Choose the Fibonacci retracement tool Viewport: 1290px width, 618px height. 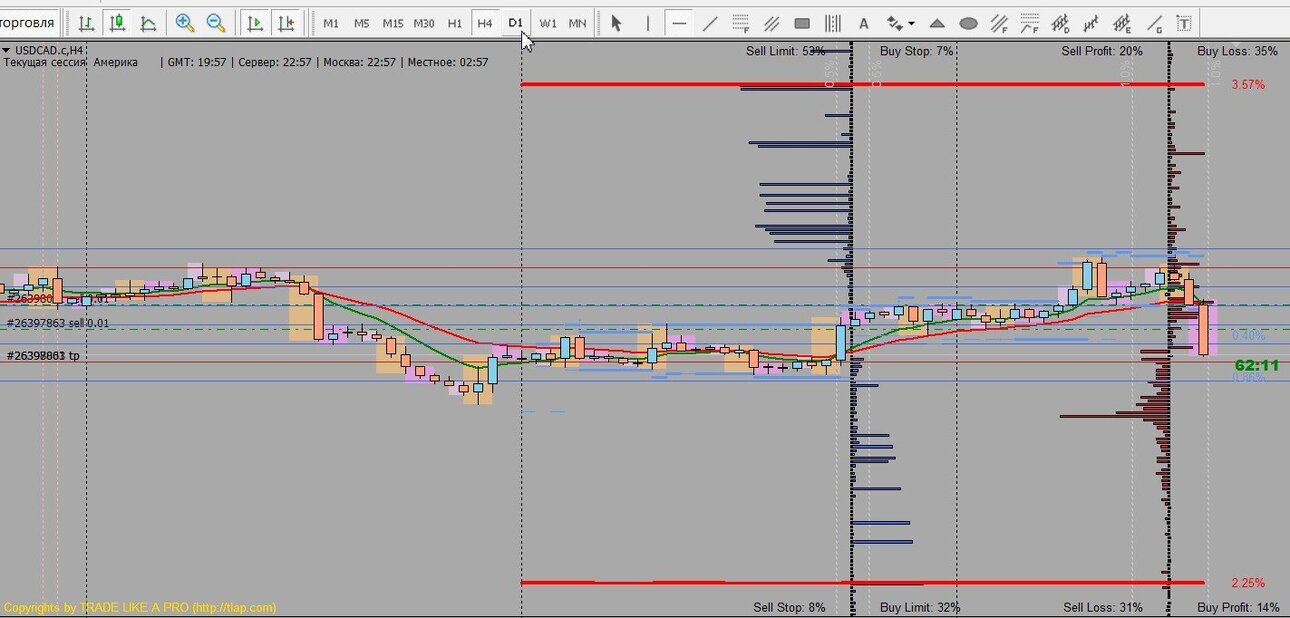click(x=741, y=22)
